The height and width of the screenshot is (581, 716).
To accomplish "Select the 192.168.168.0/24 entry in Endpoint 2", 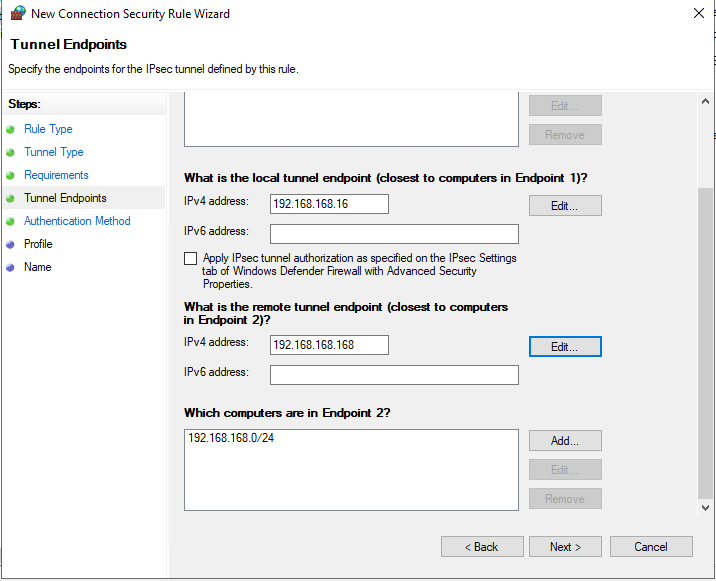I will (231, 439).
